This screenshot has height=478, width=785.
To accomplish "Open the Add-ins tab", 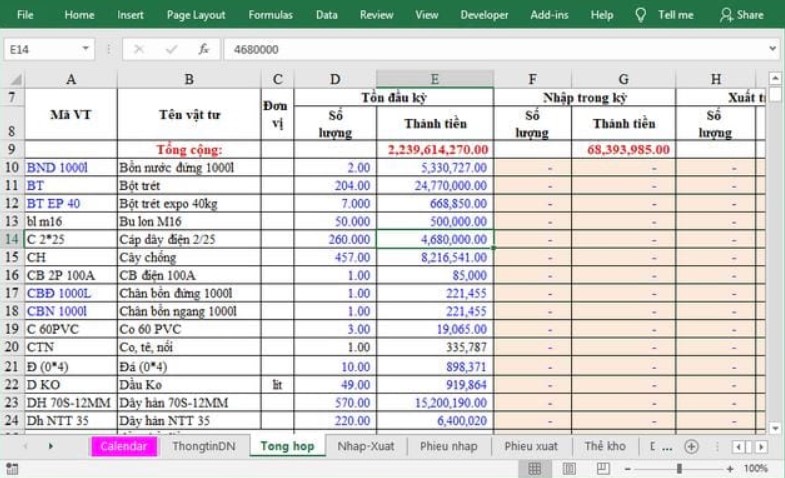I will point(549,15).
